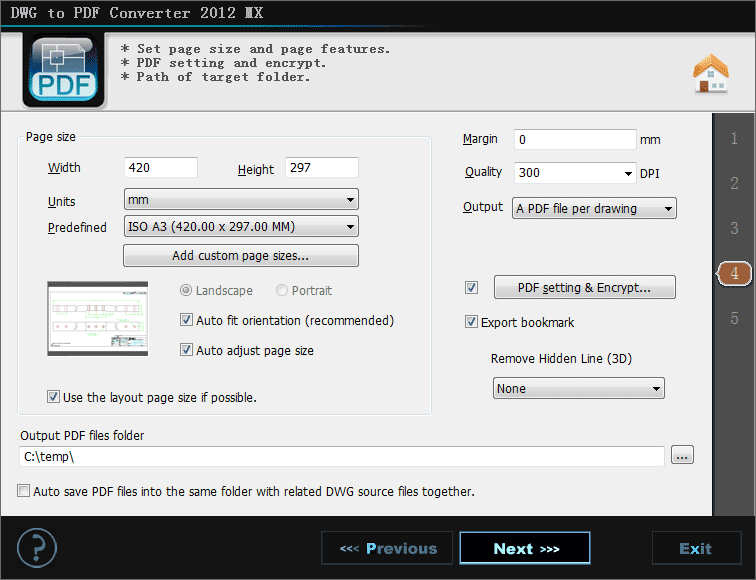Go to step 2 in sidebar

point(734,183)
